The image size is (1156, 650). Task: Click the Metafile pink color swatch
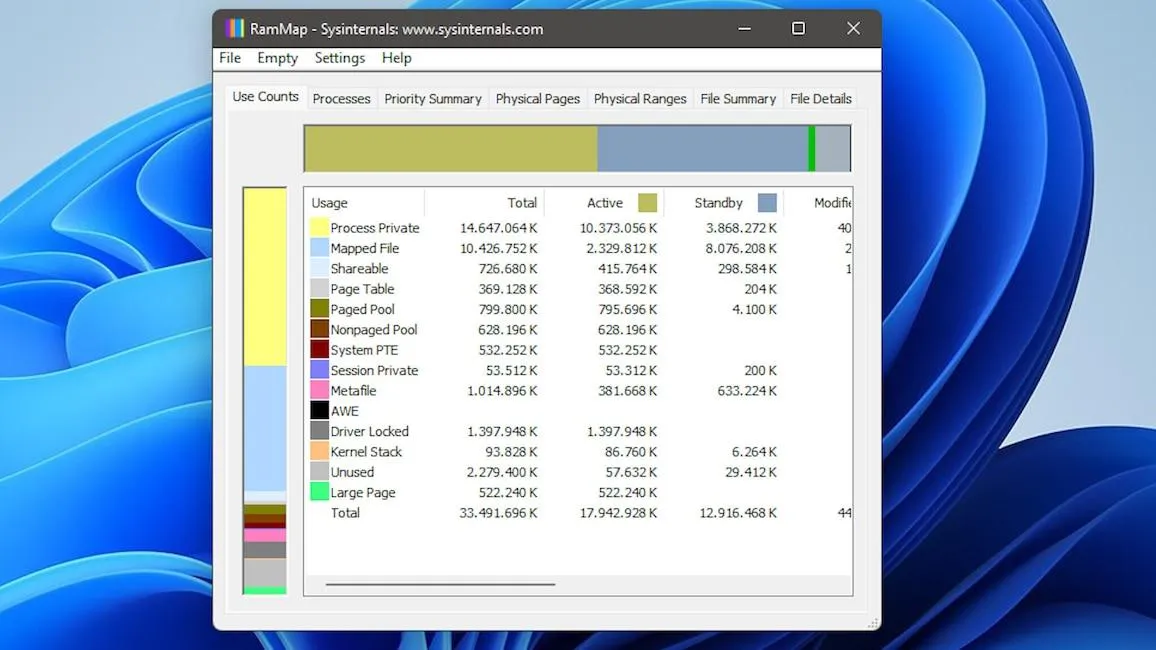click(319, 391)
